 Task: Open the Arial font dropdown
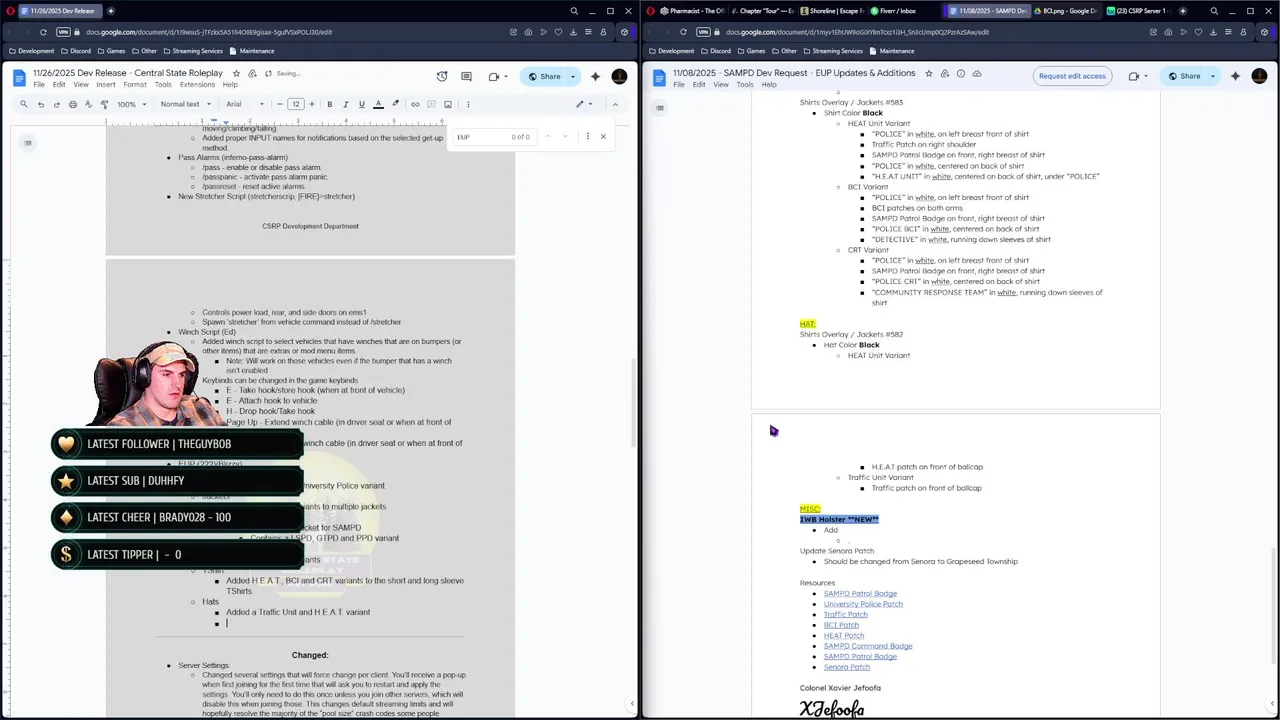(244, 104)
